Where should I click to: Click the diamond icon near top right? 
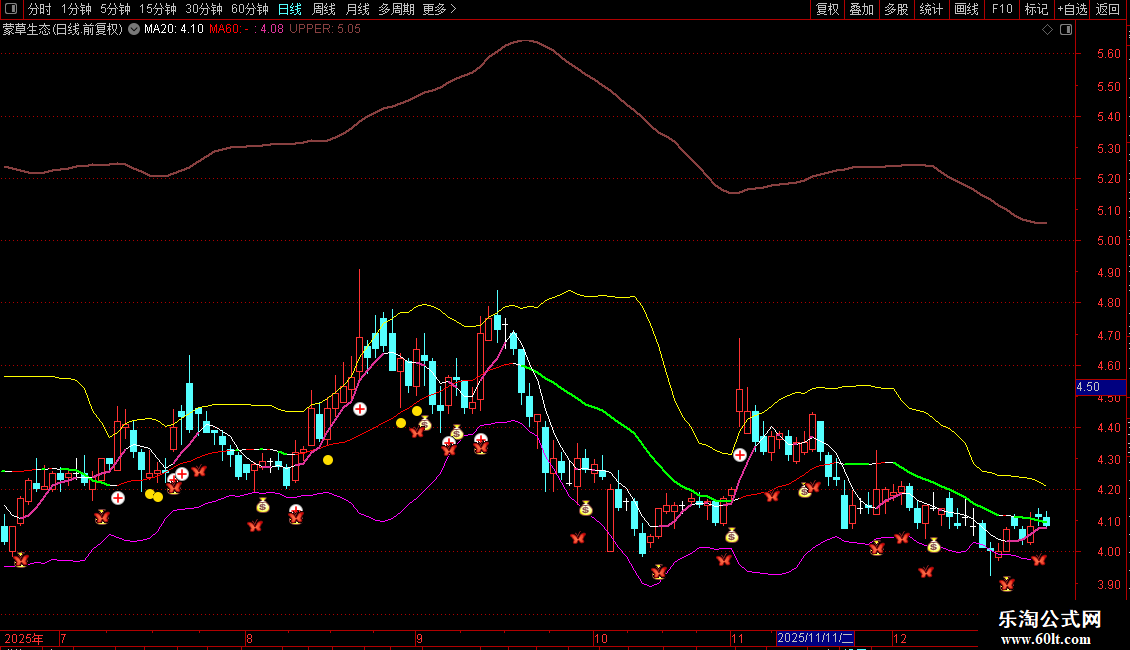click(1047, 29)
